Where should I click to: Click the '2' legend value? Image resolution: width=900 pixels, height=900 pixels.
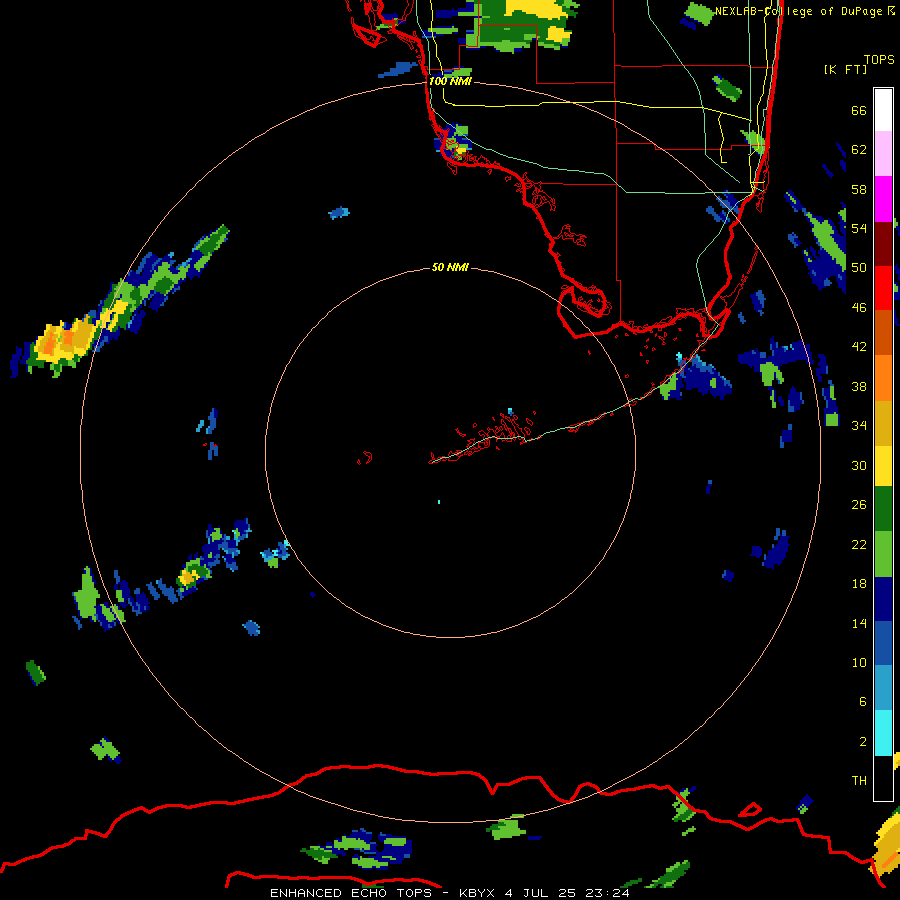coord(862,742)
